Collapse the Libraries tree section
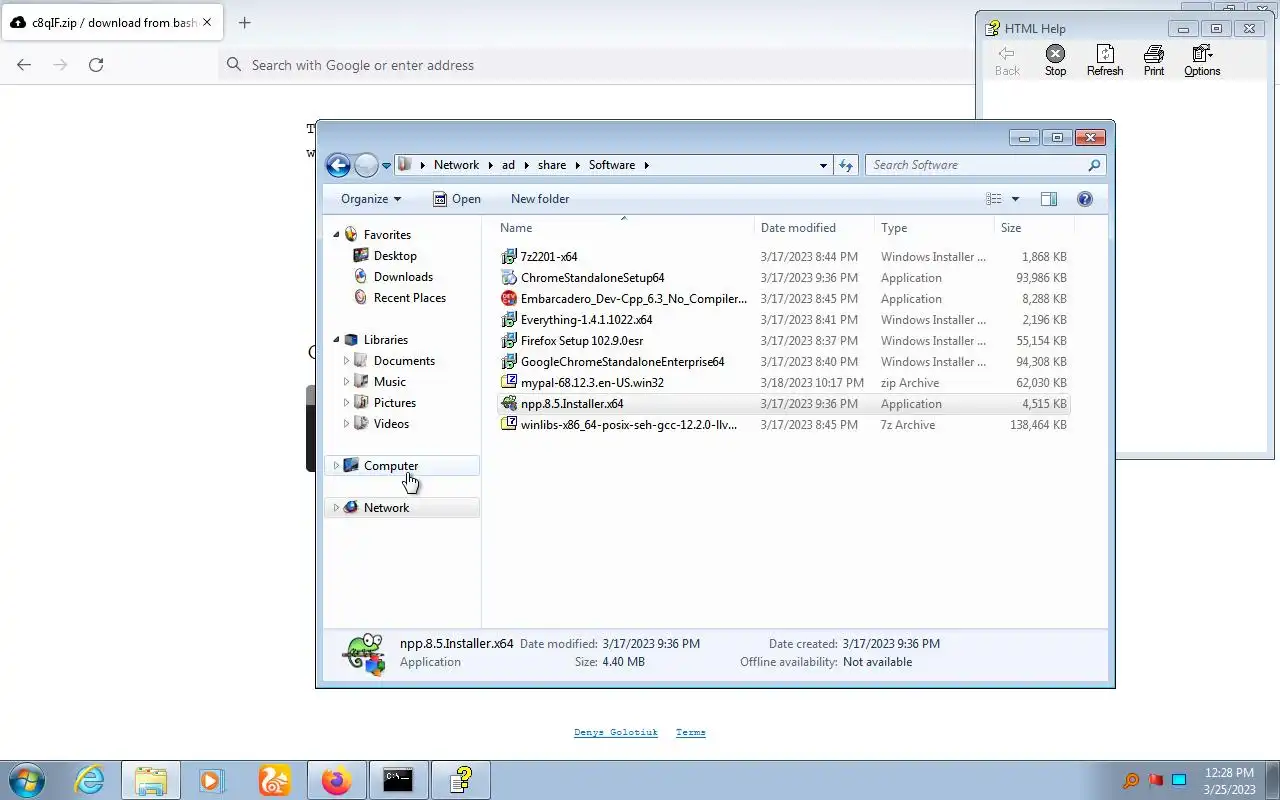 [336, 340]
